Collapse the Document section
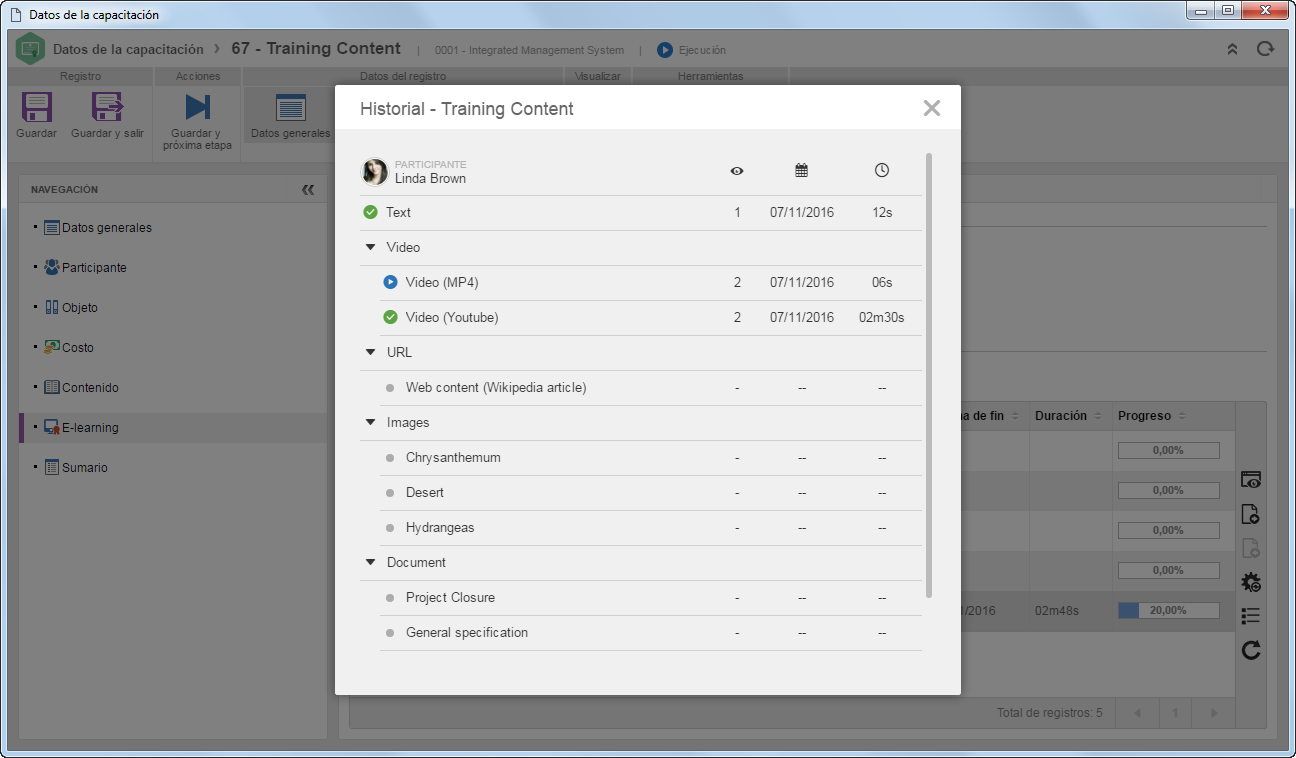Viewport: 1296px width, 758px height. pyautogui.click(x=370, y=562)
